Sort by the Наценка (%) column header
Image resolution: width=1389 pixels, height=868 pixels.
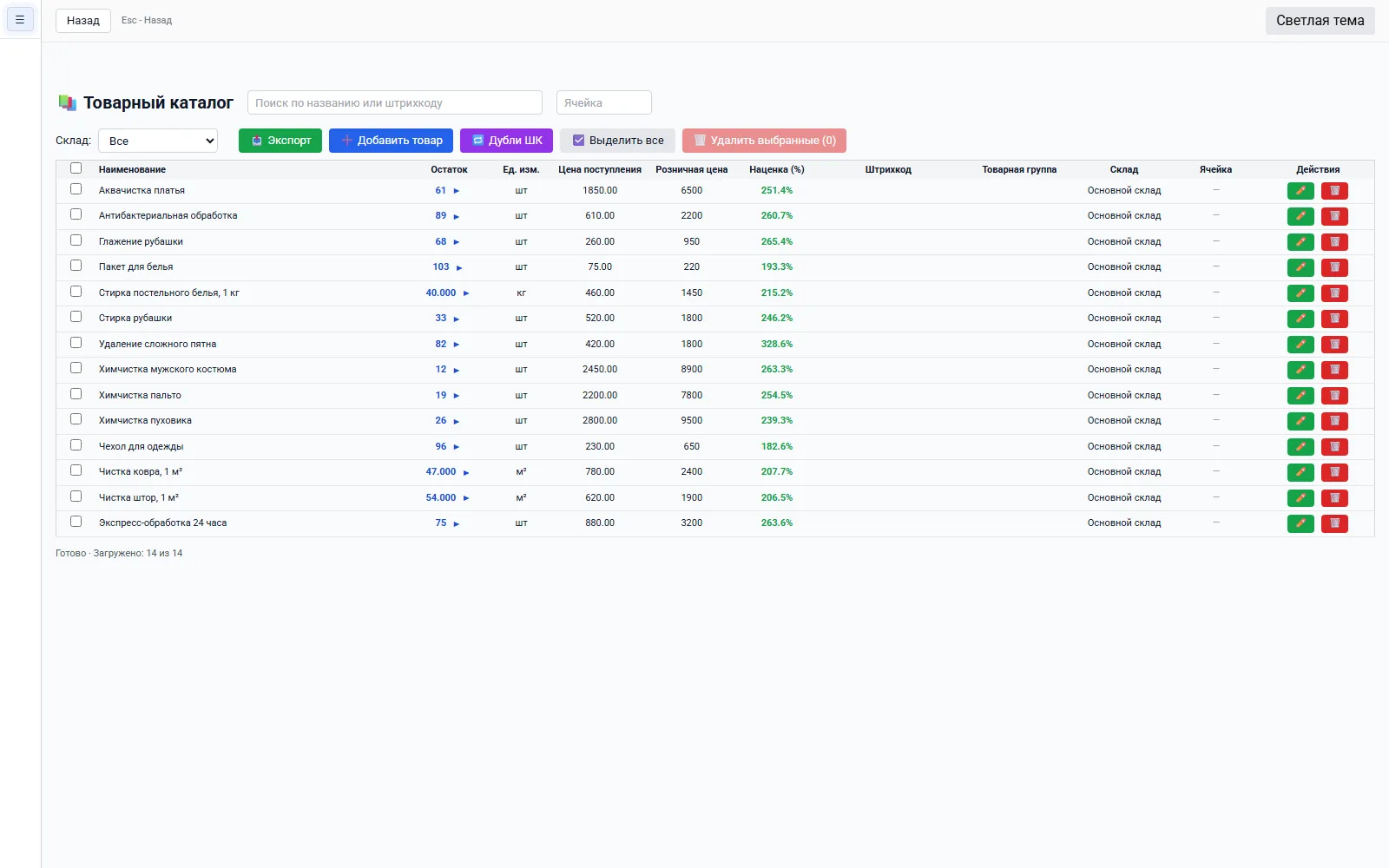tap(777, 169)
